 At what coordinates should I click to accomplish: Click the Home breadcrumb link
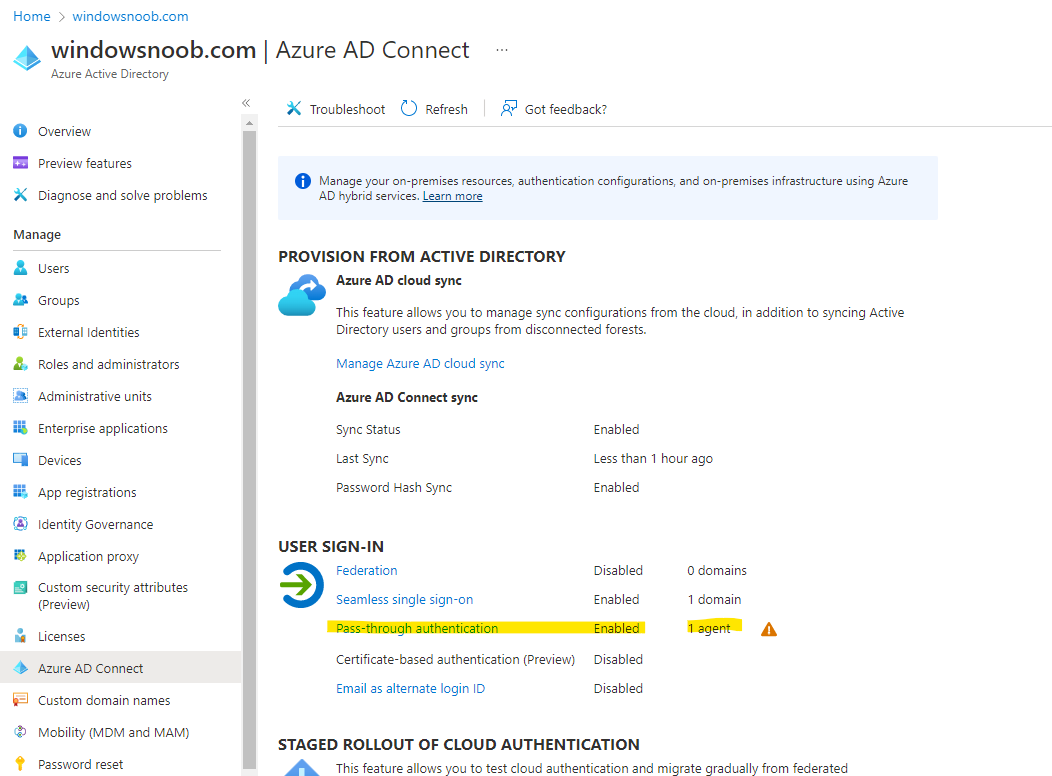pos(32,16)
